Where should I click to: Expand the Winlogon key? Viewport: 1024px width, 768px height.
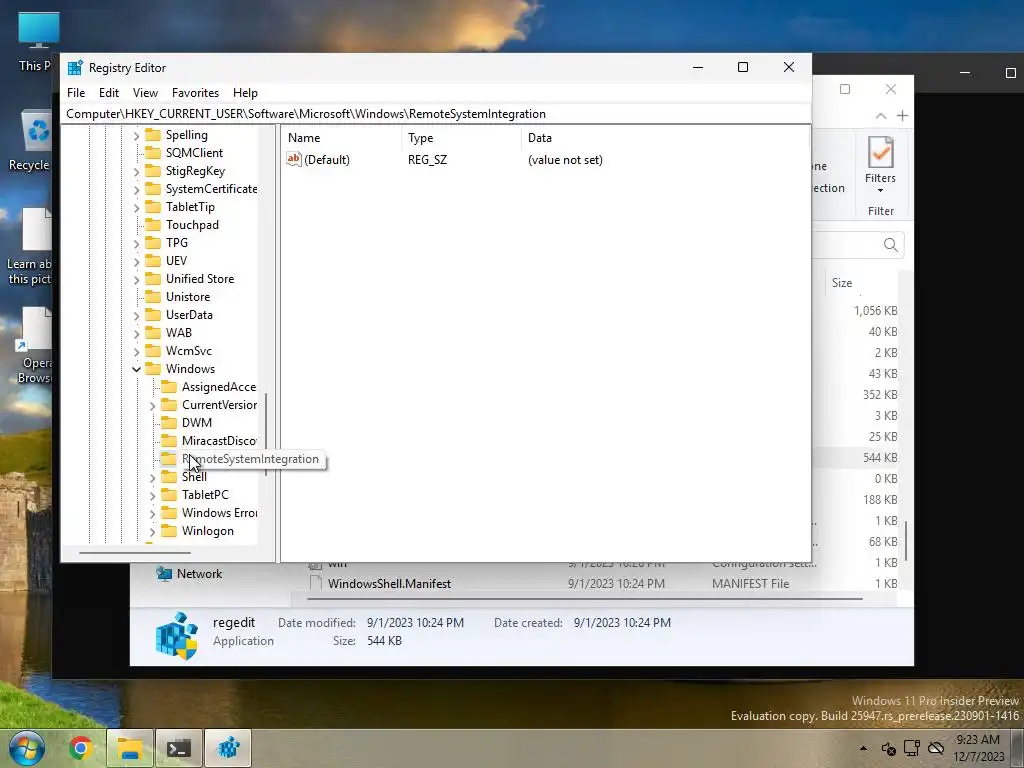point(152,532)
